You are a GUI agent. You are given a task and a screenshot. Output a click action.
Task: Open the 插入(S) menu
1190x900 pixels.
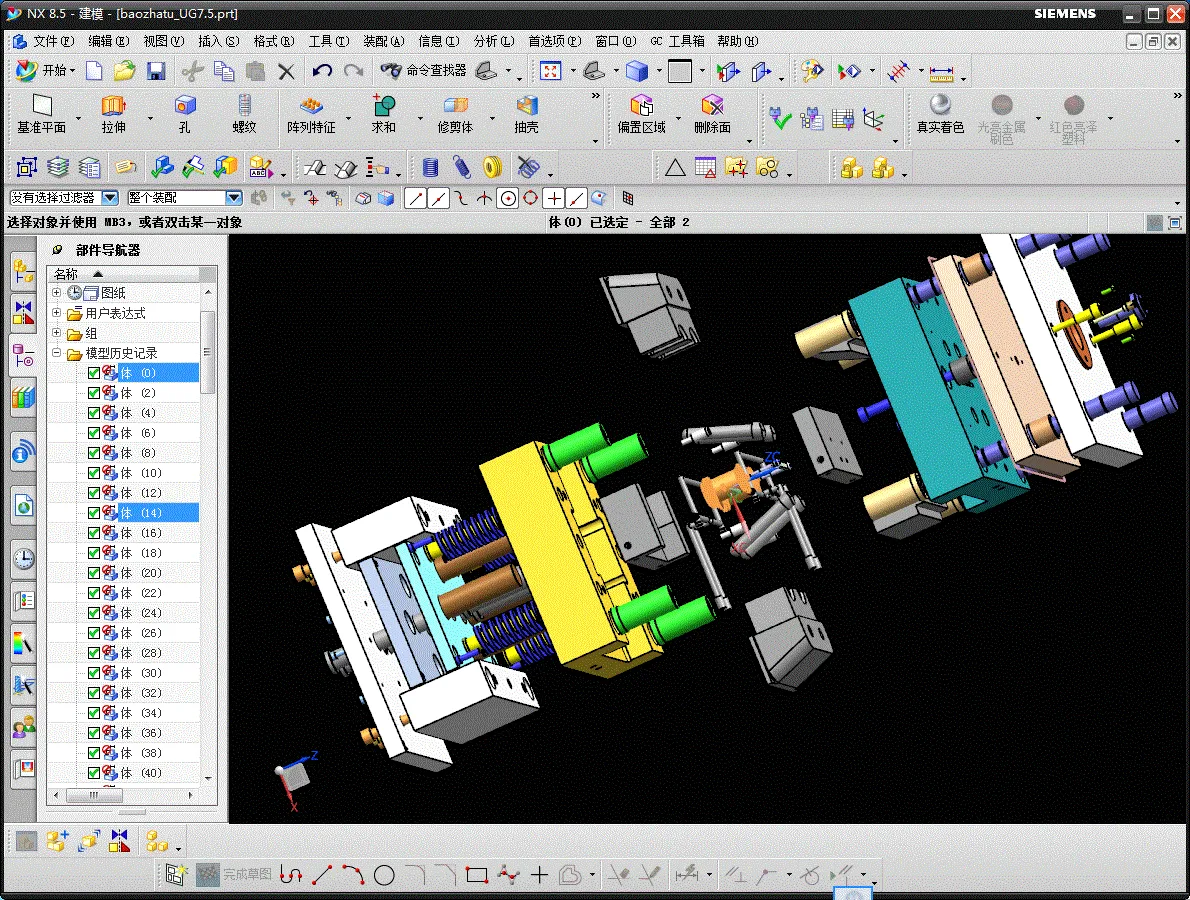pos(219,41)
